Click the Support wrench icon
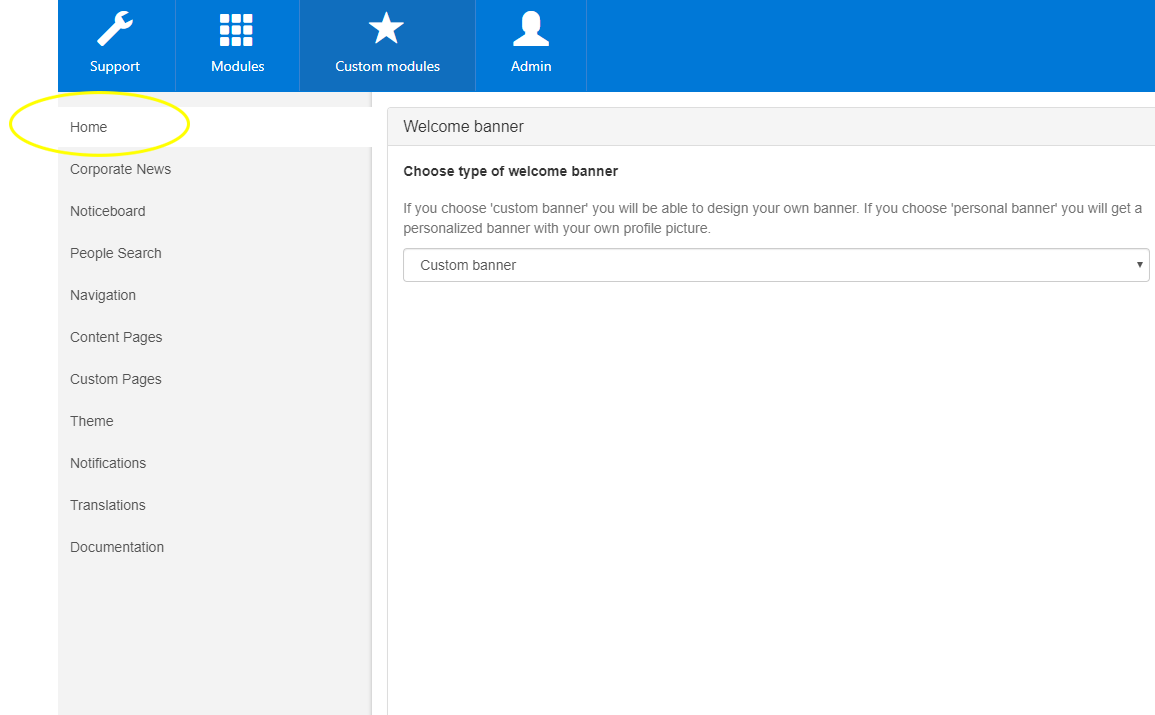1155x715 pixels. pos(115,29)
